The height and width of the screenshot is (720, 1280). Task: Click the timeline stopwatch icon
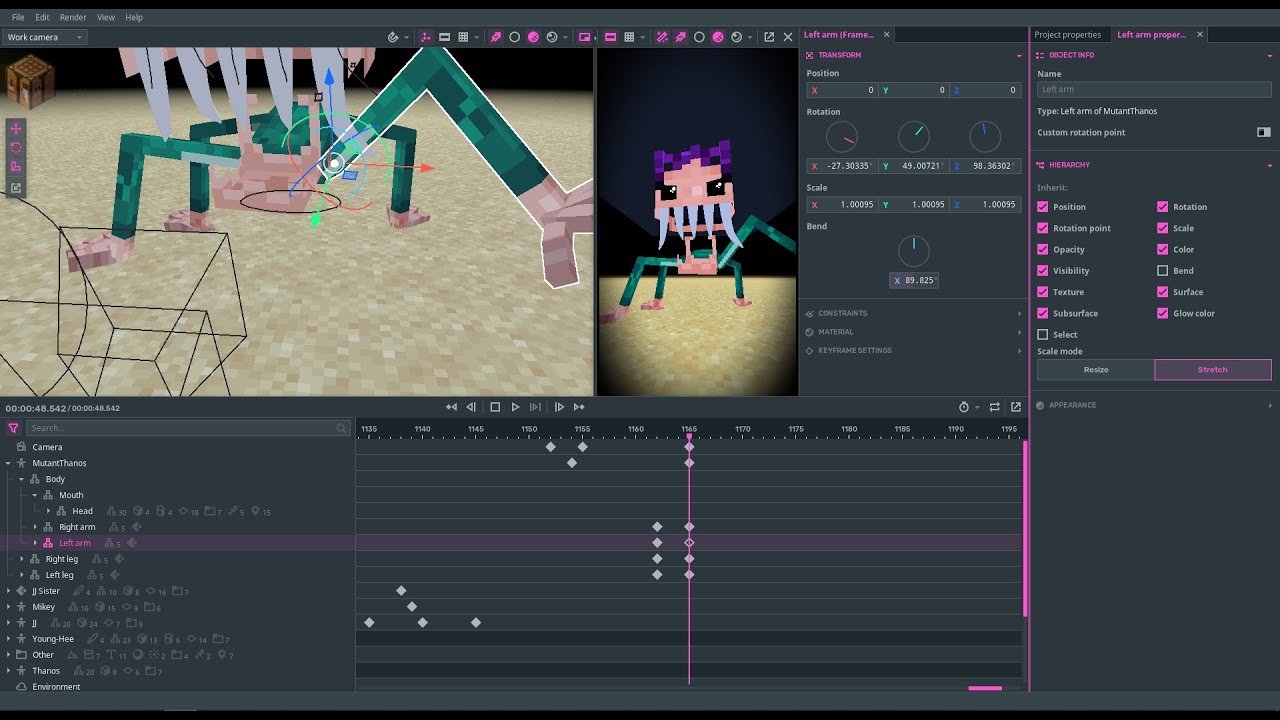pyautogui.click(x=964, y=407)
